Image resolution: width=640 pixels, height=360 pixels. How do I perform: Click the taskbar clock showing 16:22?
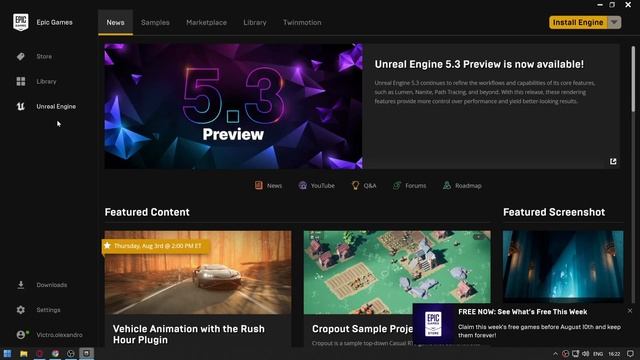(614, 354)
